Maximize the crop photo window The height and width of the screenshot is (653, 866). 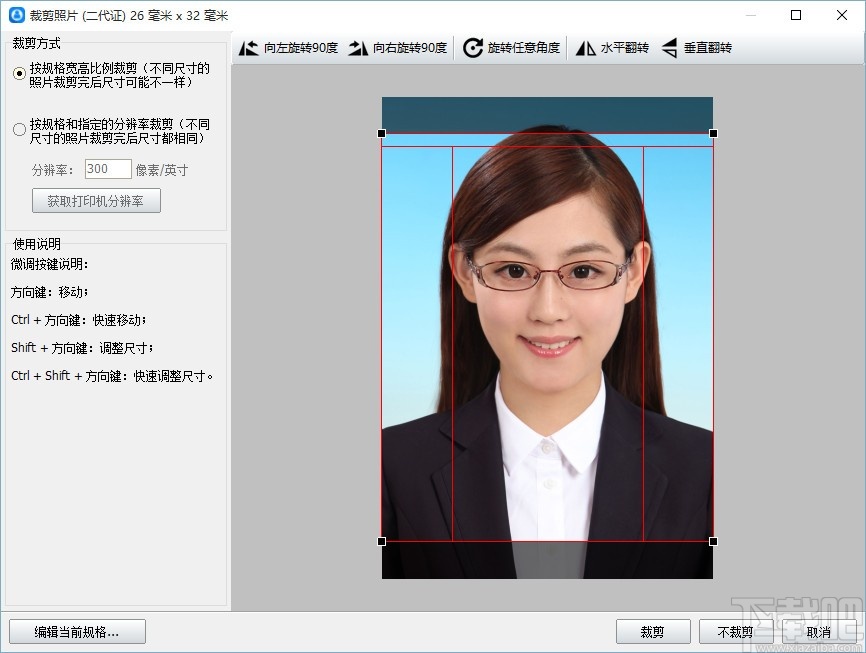click(796, 15)
